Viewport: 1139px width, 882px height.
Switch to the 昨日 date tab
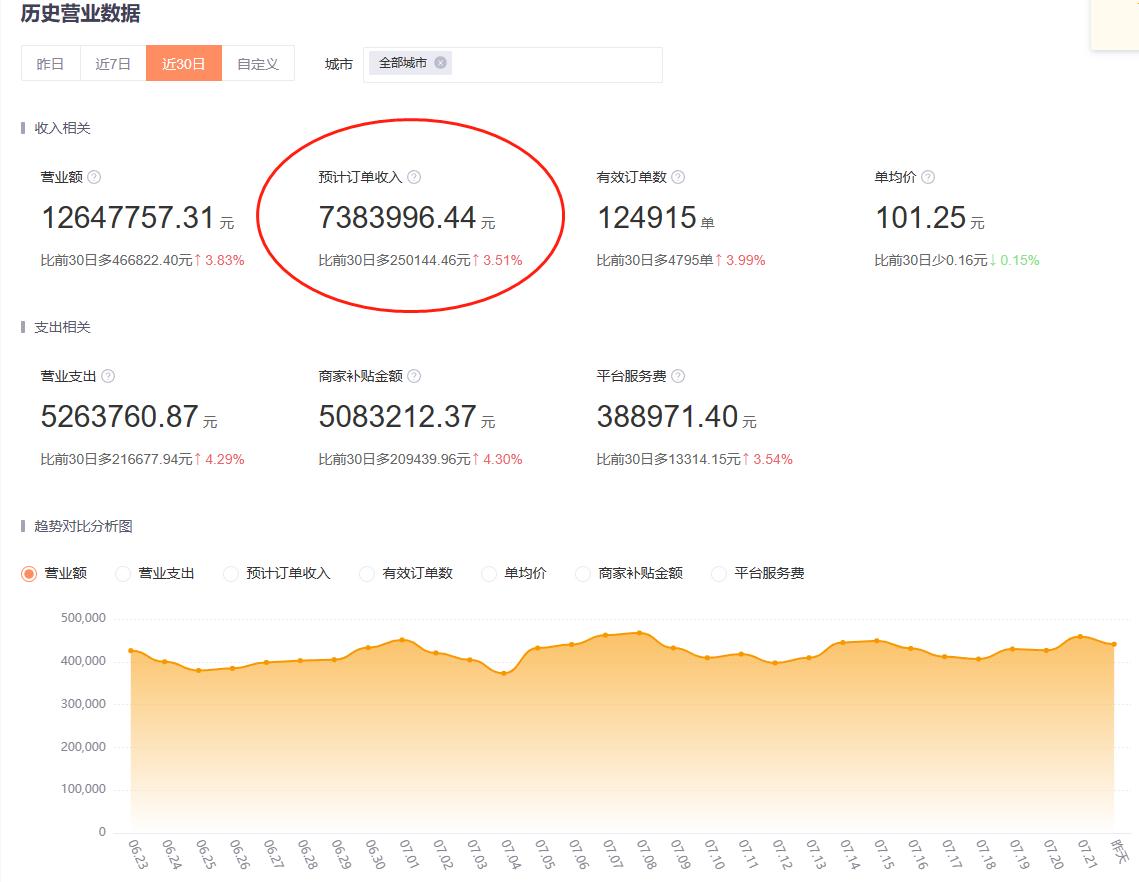click(50, 62)
